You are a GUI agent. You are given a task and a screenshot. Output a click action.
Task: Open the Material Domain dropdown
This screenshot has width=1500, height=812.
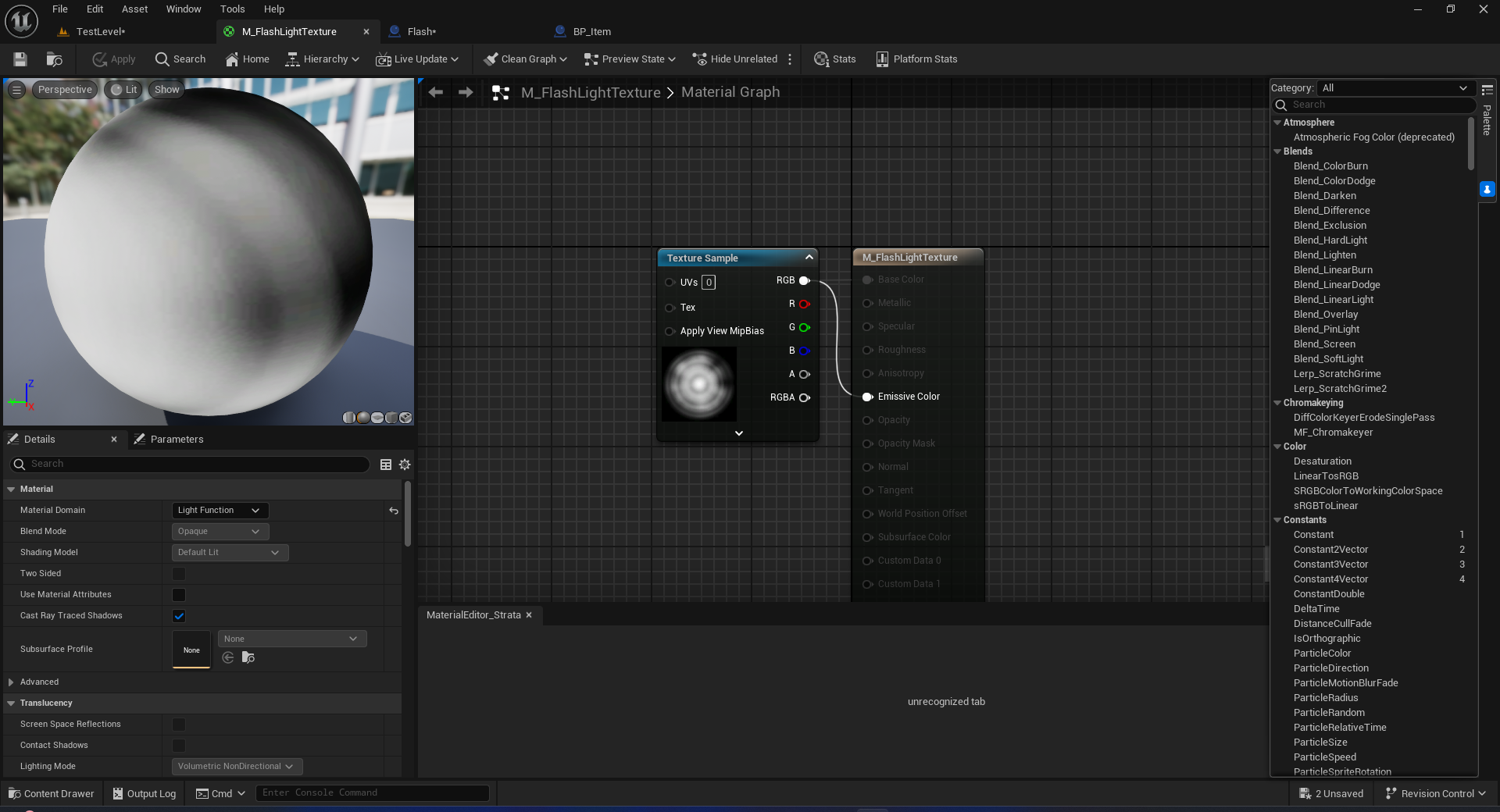click(x=220, y=511)
